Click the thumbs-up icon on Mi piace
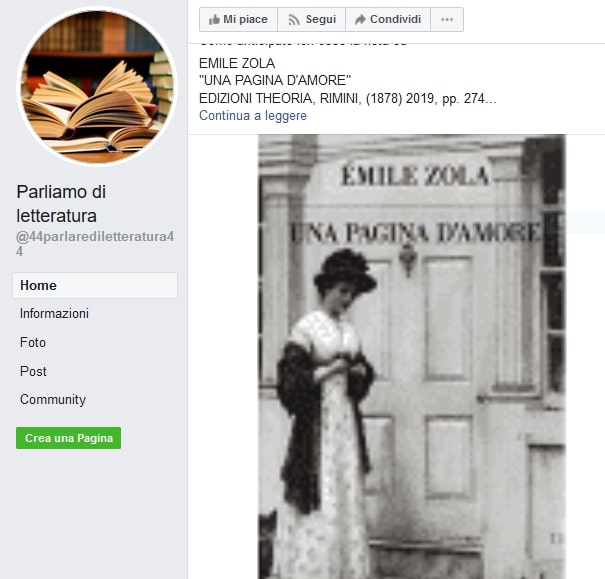605x579 pixels. [x=214, y=19]
